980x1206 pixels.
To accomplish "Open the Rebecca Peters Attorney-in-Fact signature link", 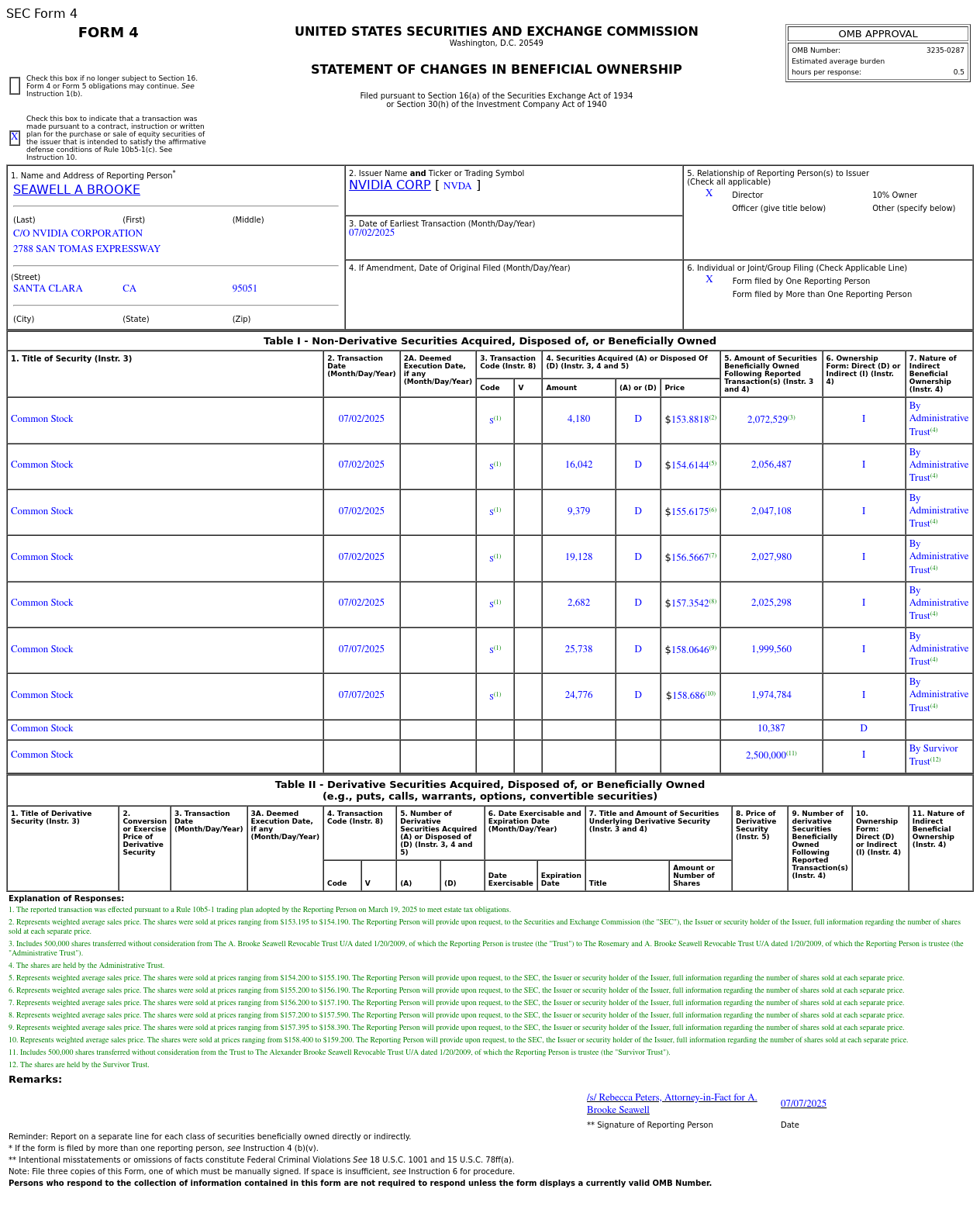I will [672, 1104].
